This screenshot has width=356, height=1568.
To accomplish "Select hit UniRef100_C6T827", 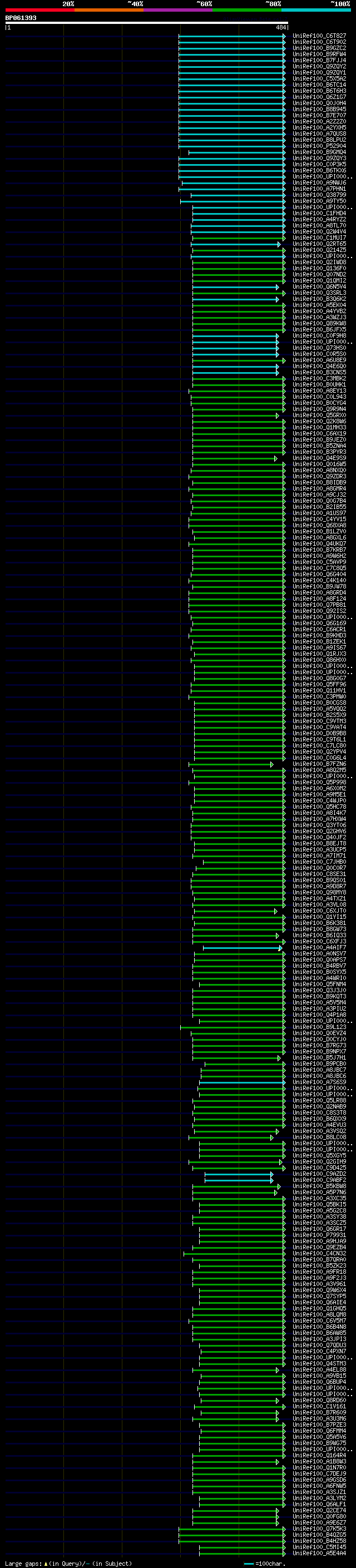I will point(319,36).
